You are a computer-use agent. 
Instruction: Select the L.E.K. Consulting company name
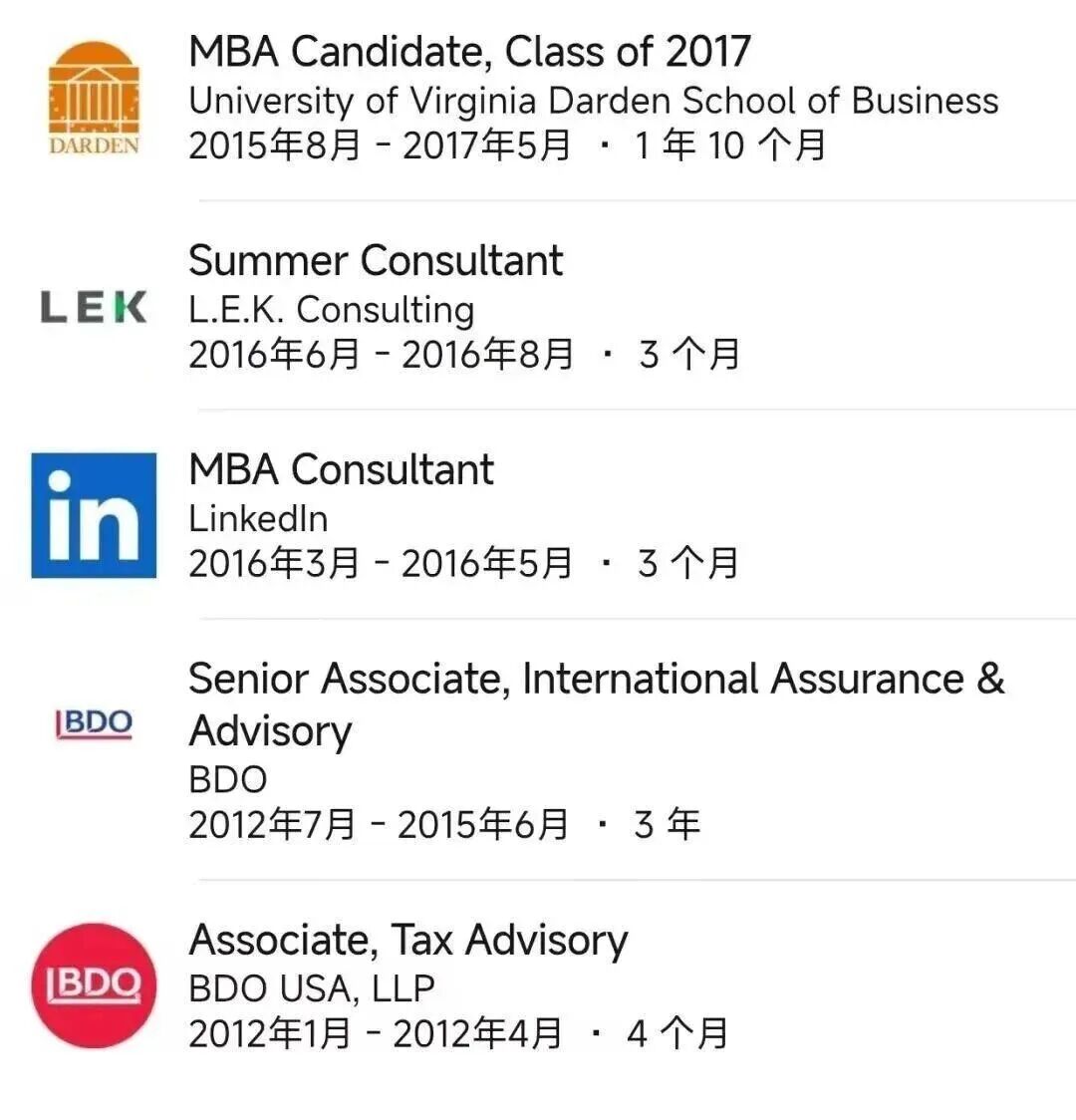tap(332, 310)
